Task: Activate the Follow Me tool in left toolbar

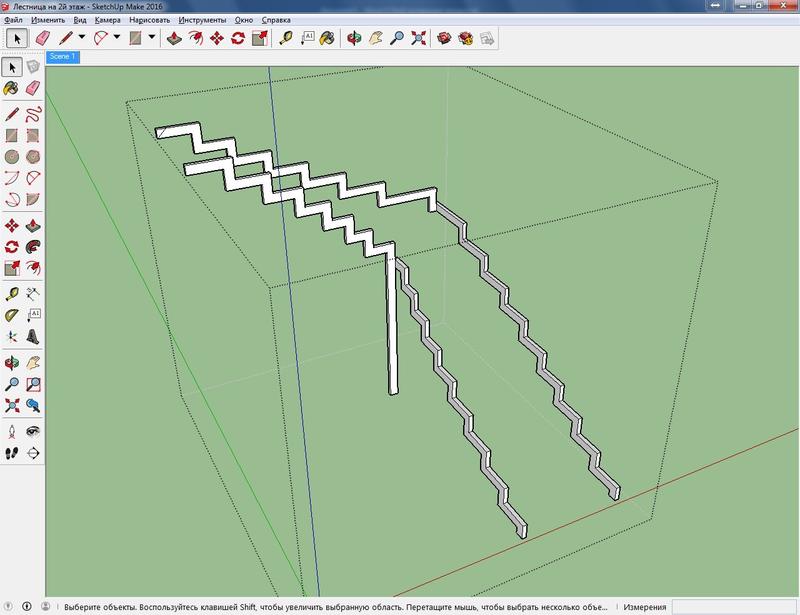Action: click(33, 246)
